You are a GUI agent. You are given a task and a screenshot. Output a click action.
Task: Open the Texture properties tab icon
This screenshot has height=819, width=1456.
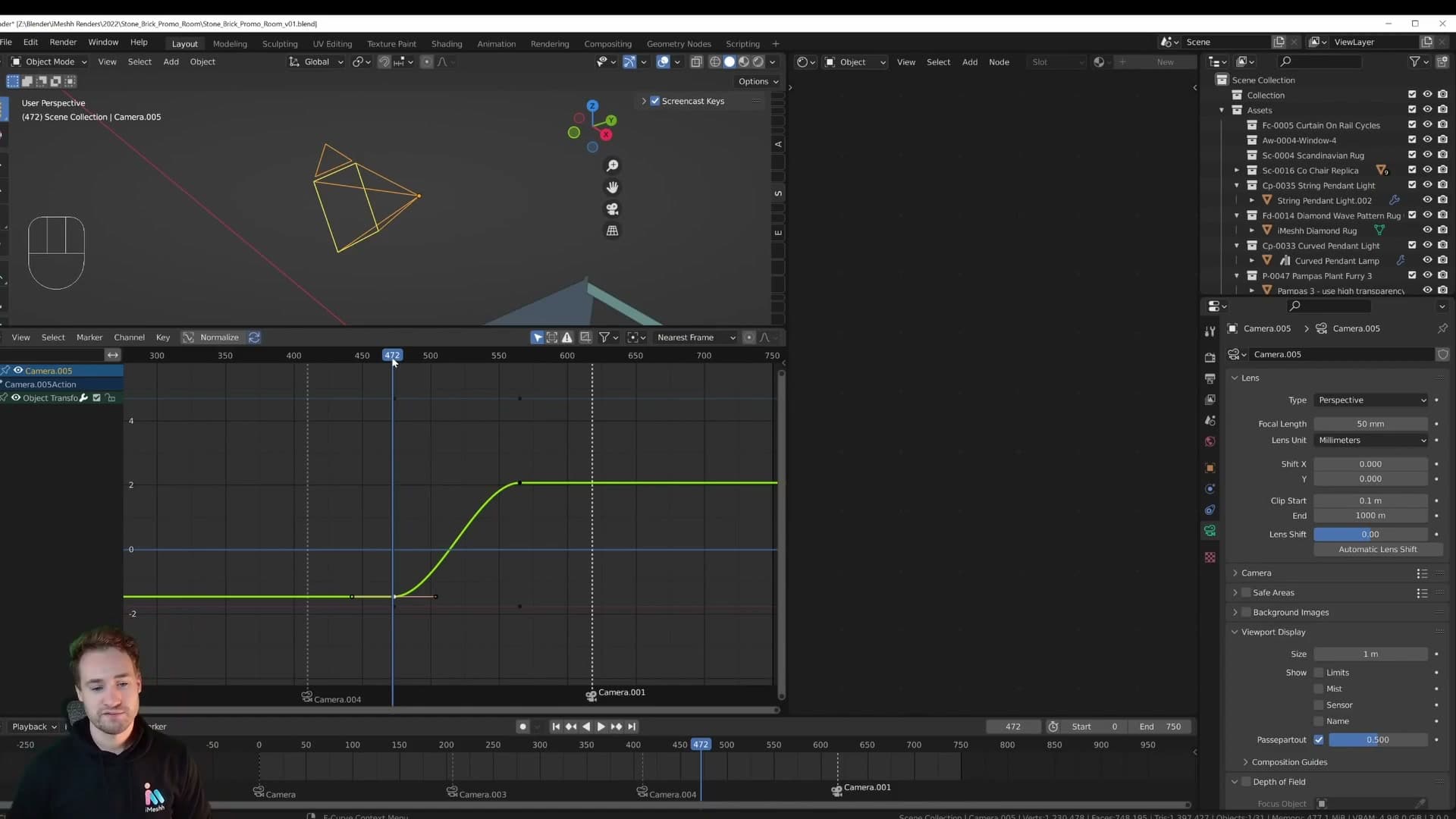(1210, 557)
